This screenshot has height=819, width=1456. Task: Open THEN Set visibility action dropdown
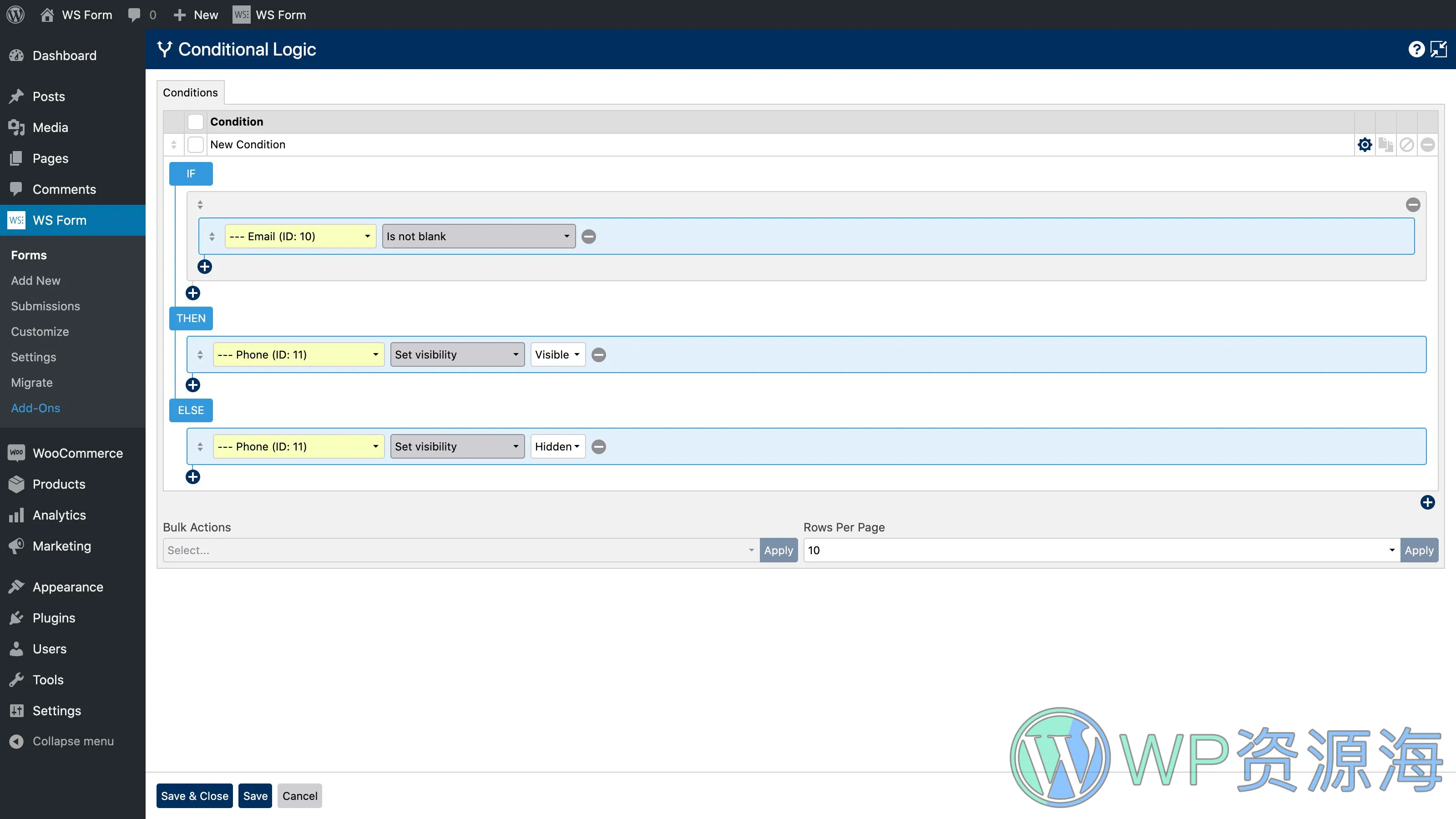click(457, 354)
